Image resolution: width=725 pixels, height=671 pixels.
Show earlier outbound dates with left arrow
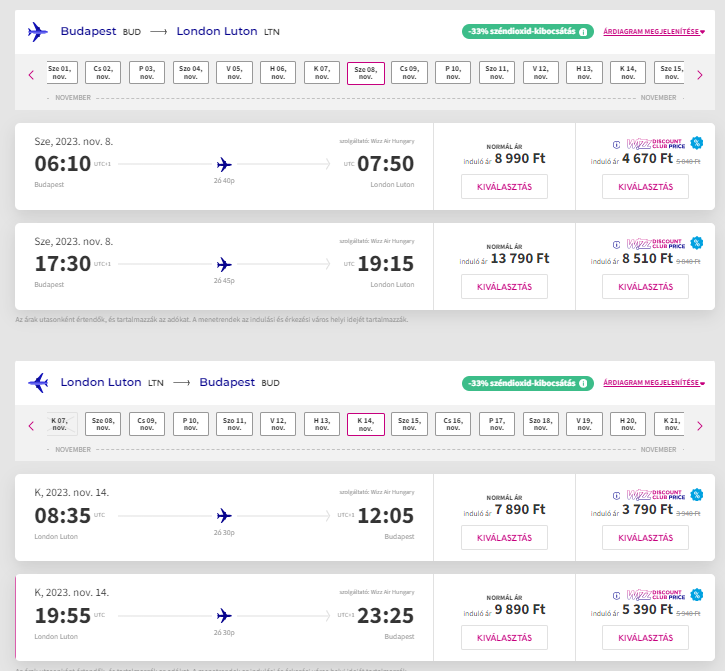pos(31,74)
